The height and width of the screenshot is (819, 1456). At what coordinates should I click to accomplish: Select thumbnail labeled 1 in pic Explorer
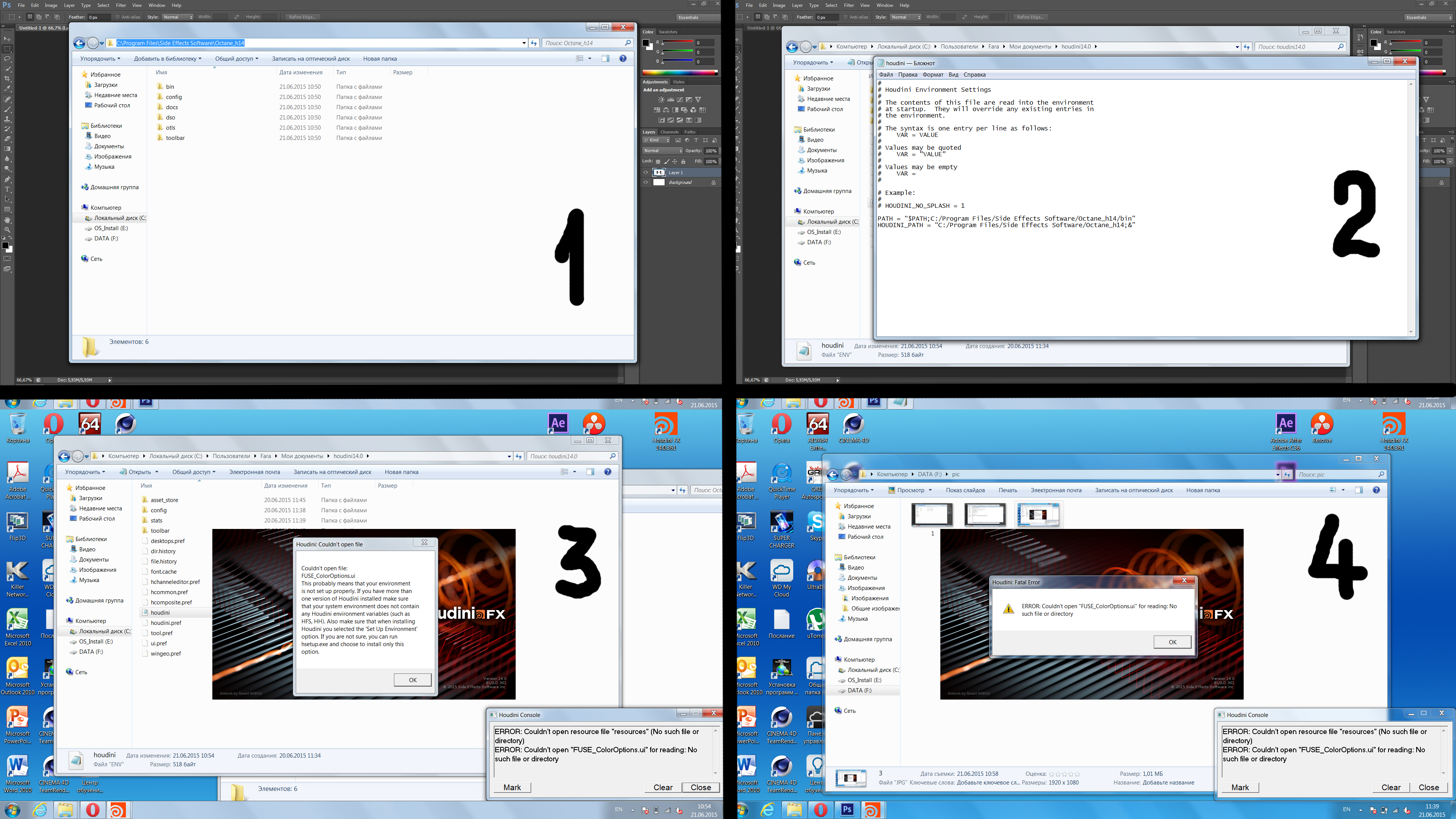click(932, 515)
